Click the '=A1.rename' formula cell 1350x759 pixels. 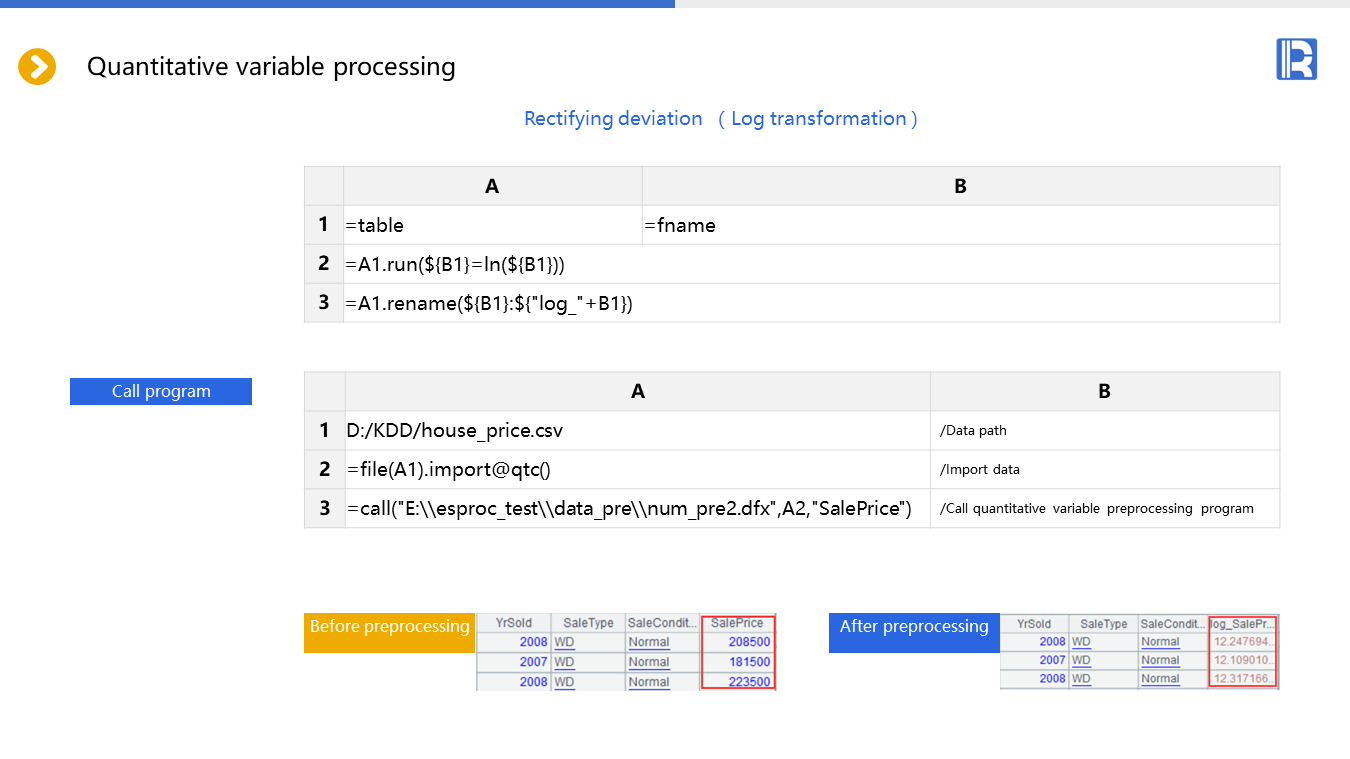(x=812, y=303)
